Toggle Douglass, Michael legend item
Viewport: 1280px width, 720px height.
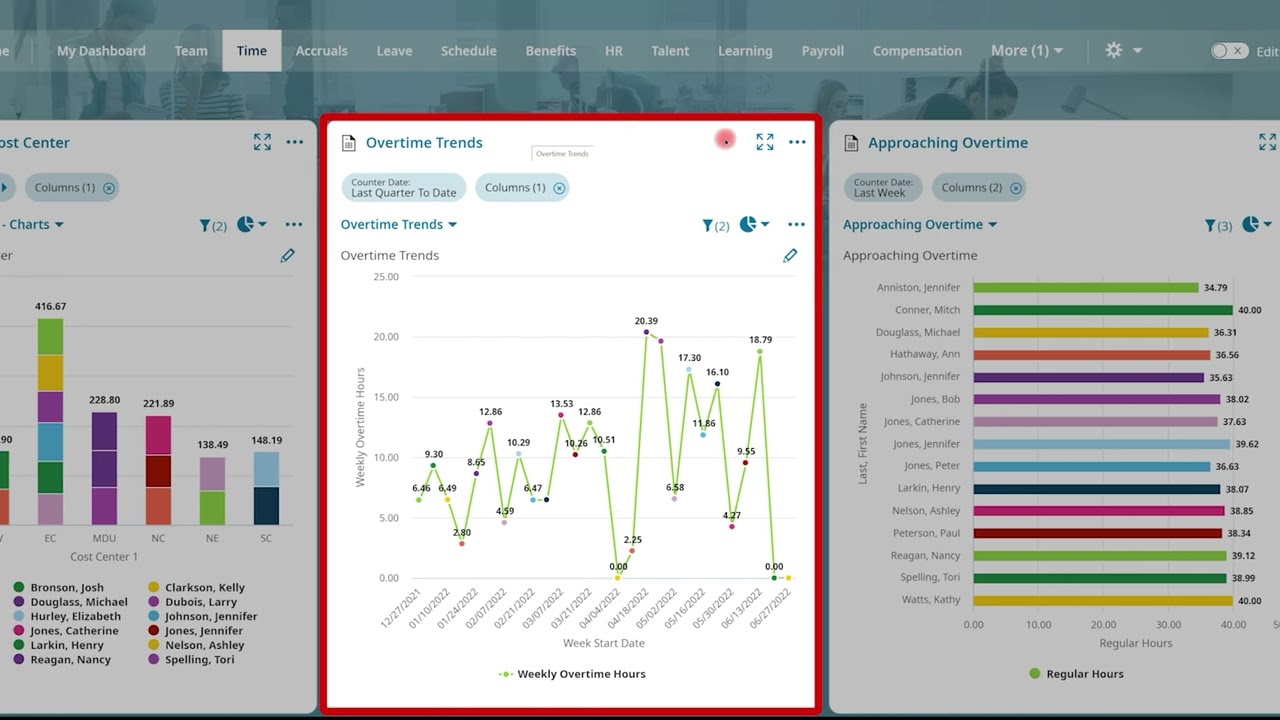(x=70, y=602)
